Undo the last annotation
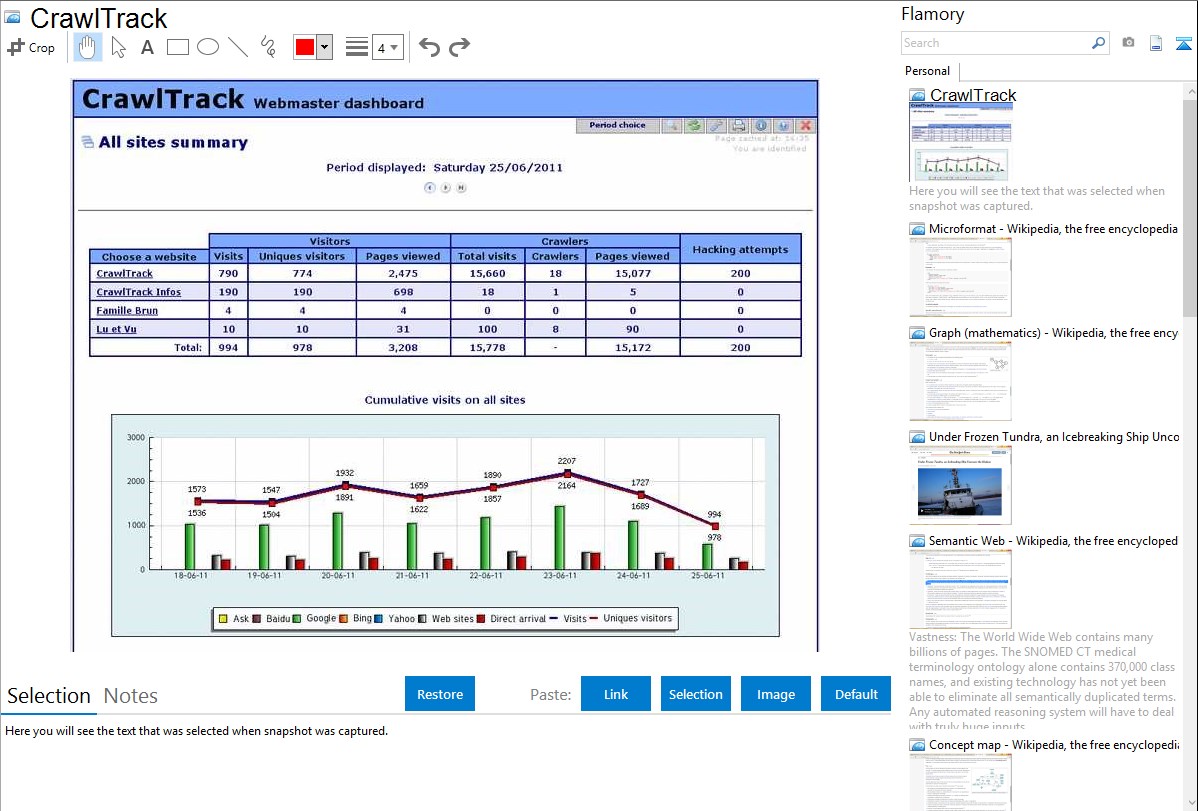Viewport: 1198px width, 811px height. pos(429,47)
